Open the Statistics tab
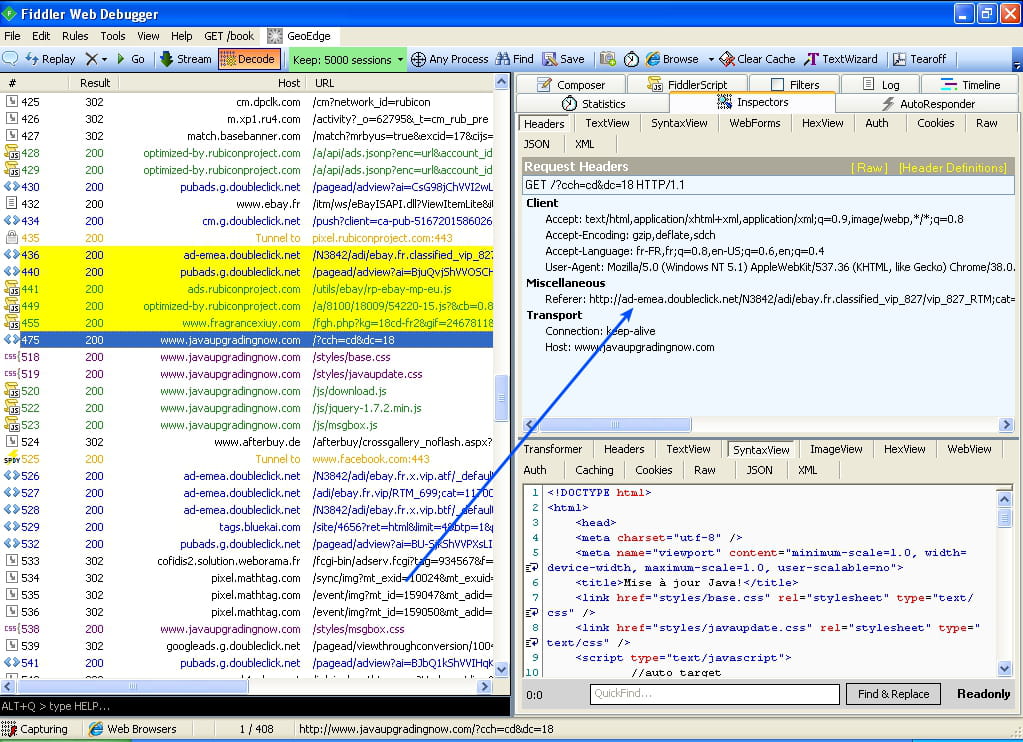Image resolution: width=1023 pixels, height=742 pixels. click(593, 104)
